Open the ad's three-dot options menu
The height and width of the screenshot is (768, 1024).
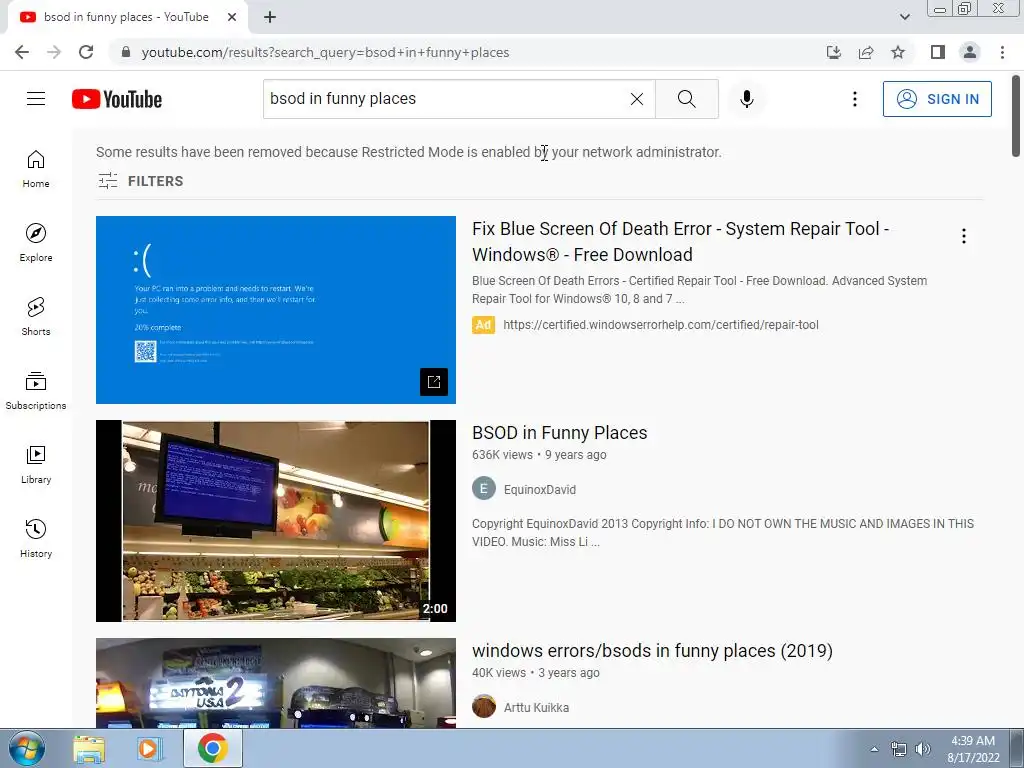pos(963,236)
